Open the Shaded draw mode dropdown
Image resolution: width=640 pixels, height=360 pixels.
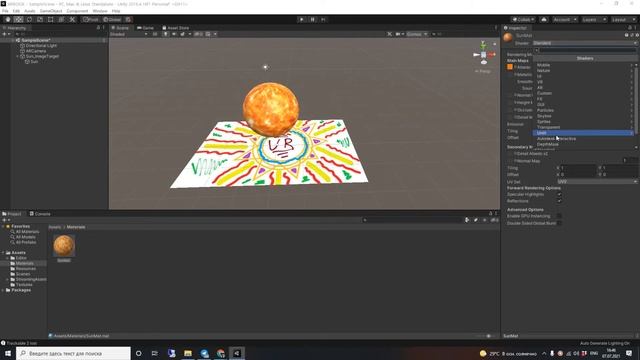pyautogui.click(x=129, y=34)
